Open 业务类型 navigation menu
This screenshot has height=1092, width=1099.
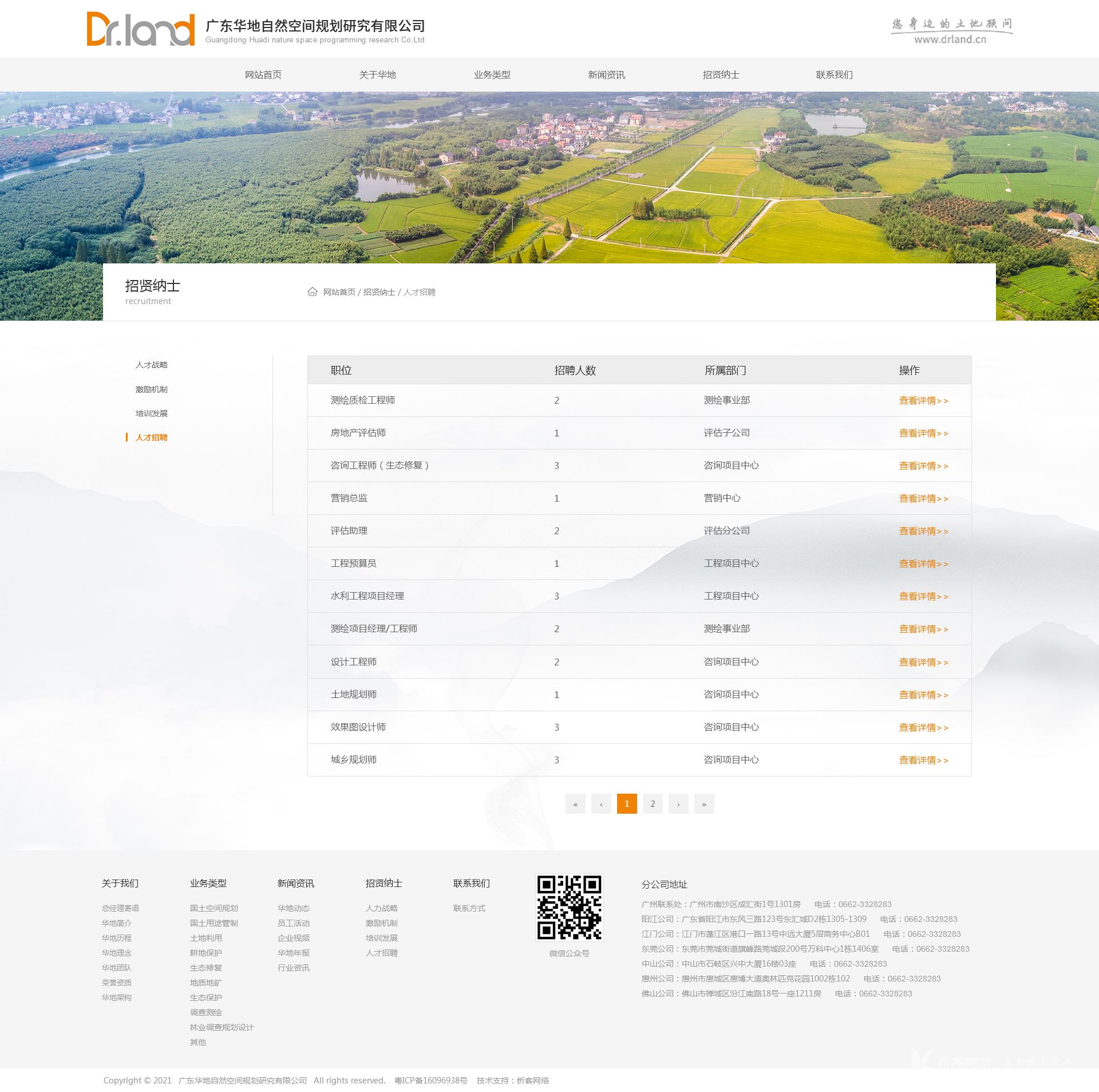tap(492, 75)
